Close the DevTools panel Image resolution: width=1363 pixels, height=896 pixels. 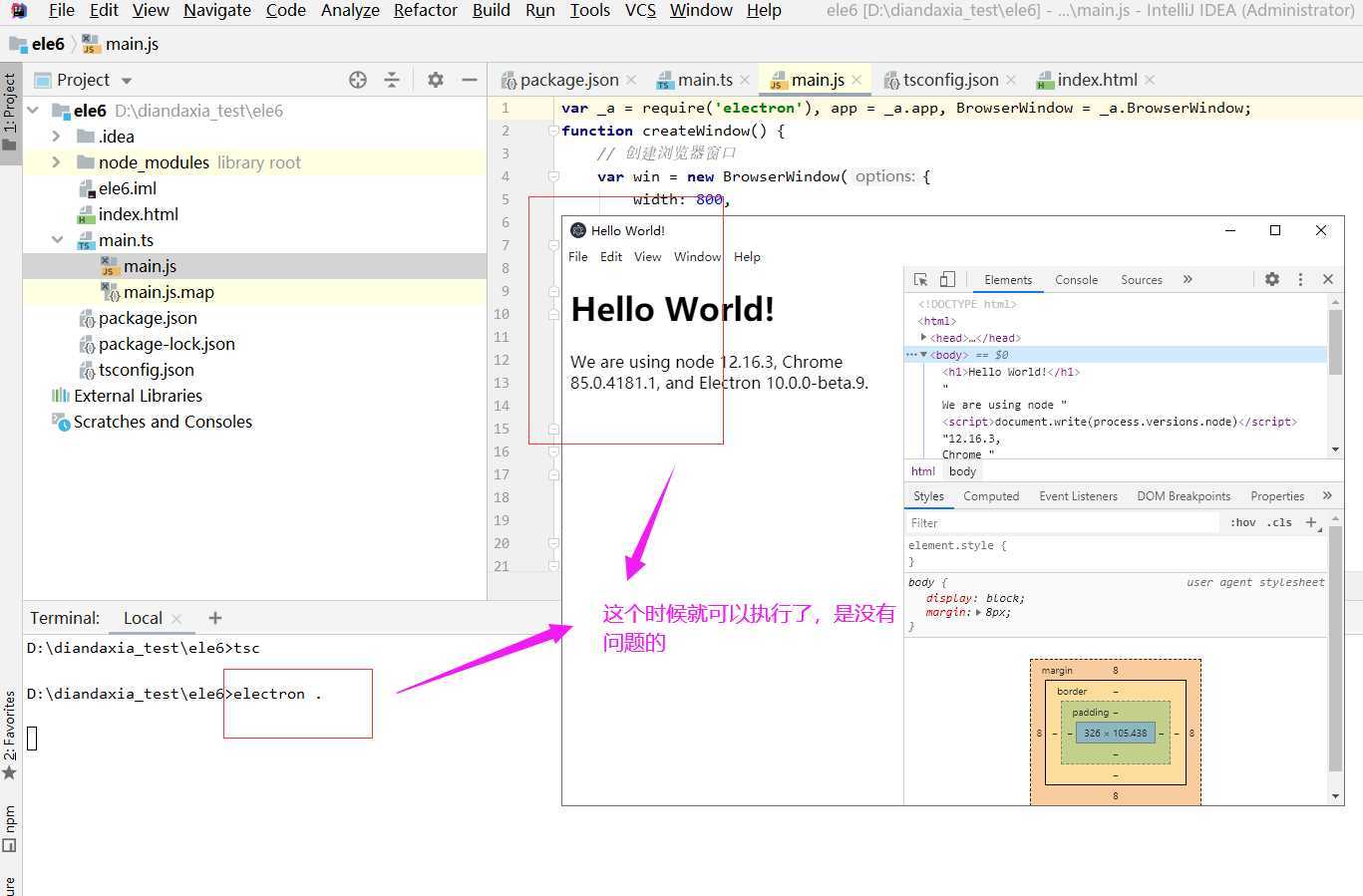1328,279
